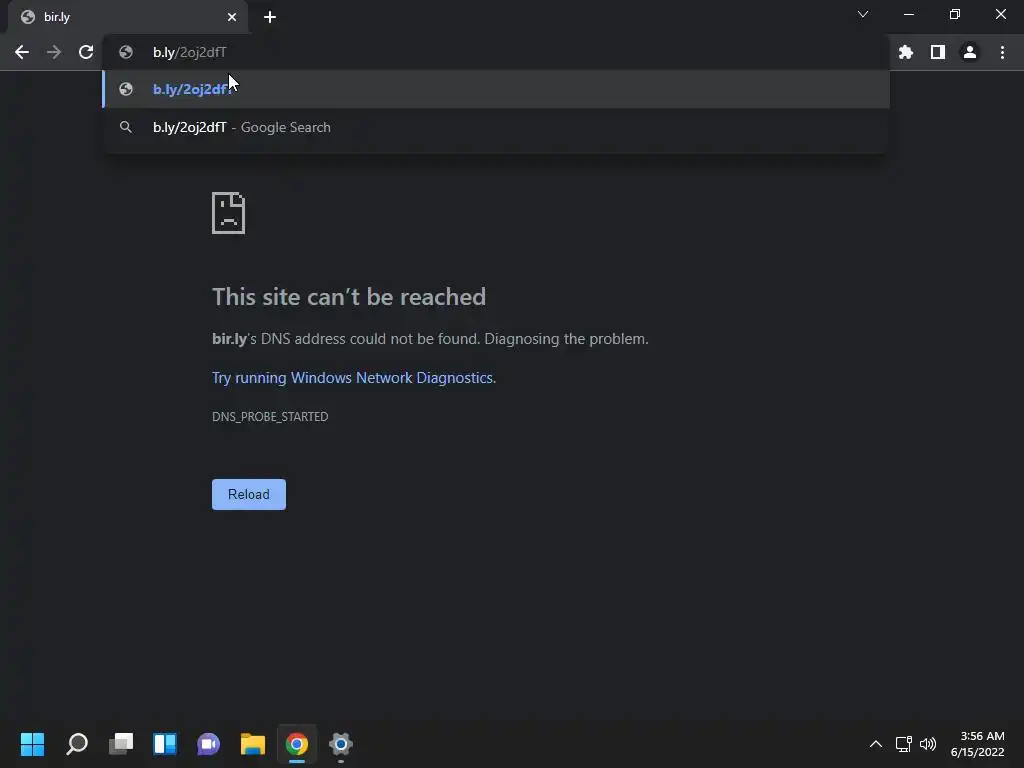
Task: Open the Windows Start menu
Action: coord(32,744)
